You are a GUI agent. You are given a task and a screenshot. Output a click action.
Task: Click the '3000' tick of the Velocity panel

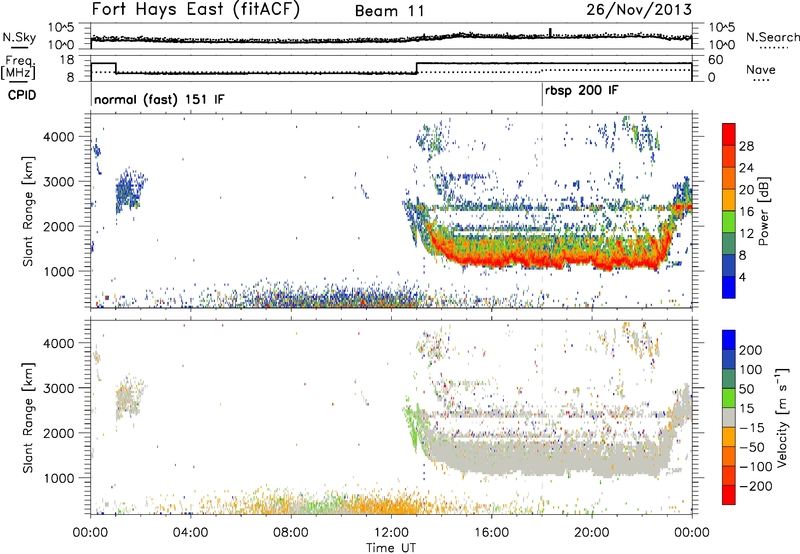point(59,388)
